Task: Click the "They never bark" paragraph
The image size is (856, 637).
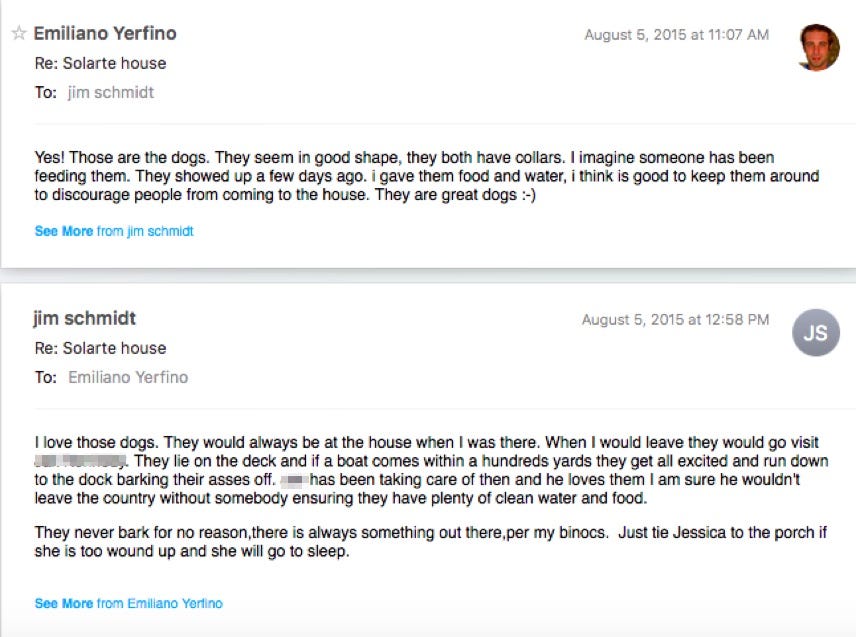Action: (x=430, y=542)
